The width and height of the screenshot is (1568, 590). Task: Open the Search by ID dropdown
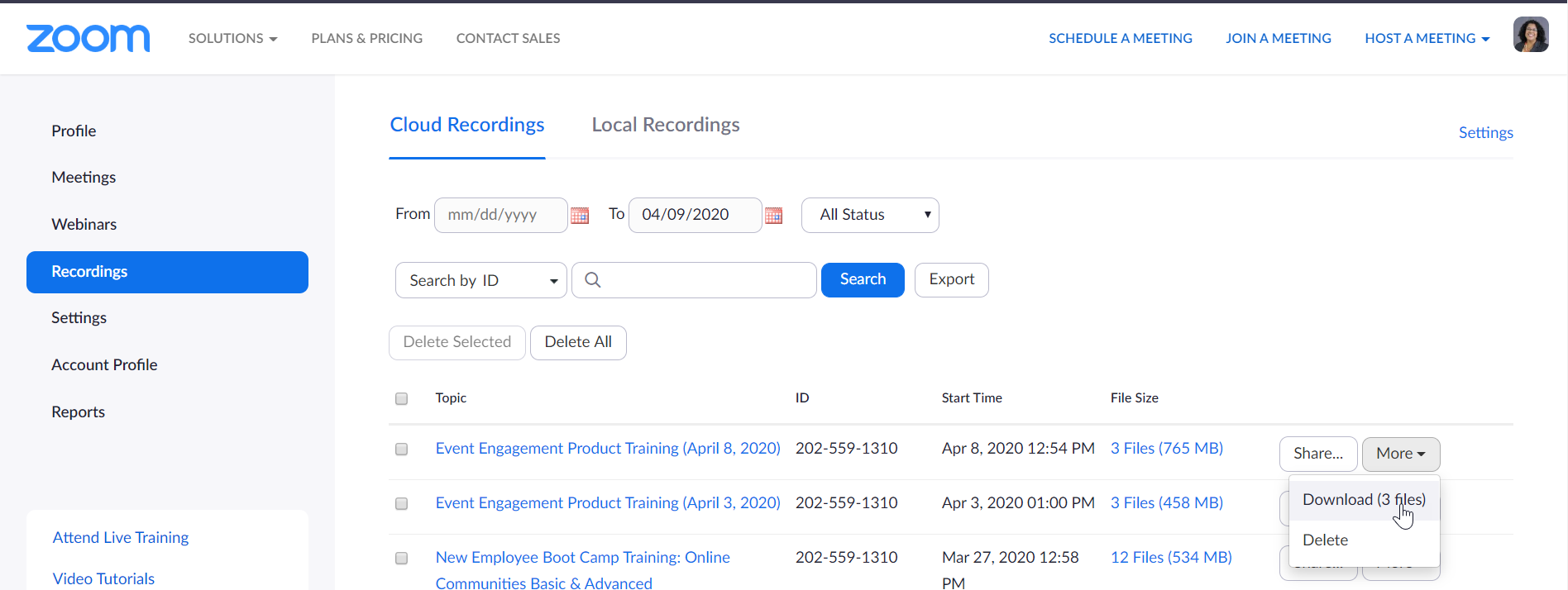point(481,280)
